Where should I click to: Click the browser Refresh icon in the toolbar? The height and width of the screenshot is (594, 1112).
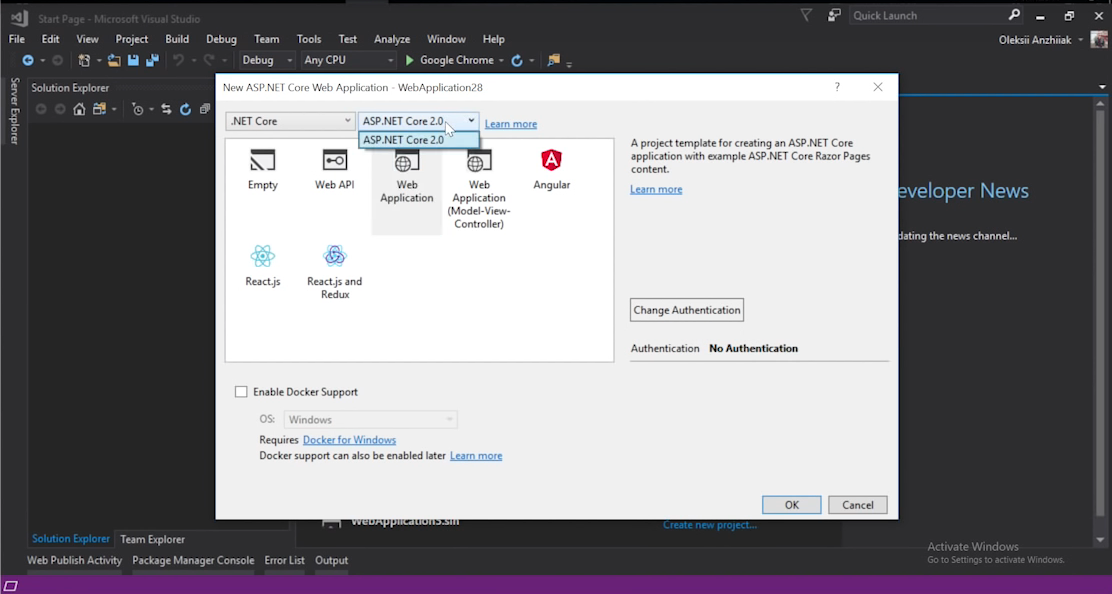tap(517, 60)
